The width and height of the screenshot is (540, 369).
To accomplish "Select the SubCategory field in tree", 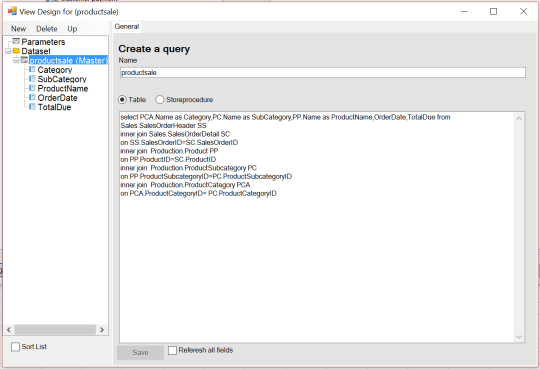I will point(62,79).
